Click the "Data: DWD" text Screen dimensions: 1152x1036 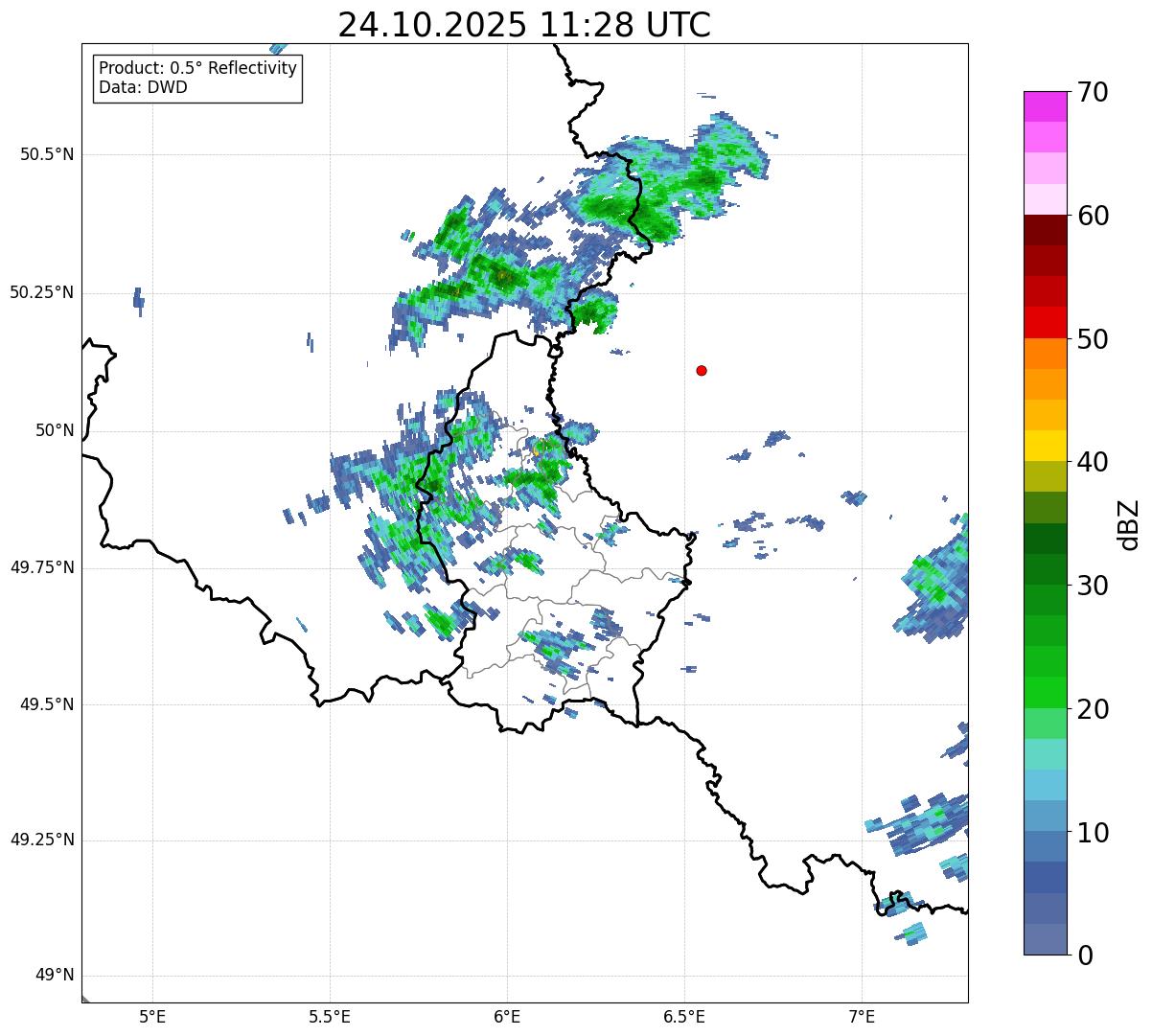tap(143, 87)
